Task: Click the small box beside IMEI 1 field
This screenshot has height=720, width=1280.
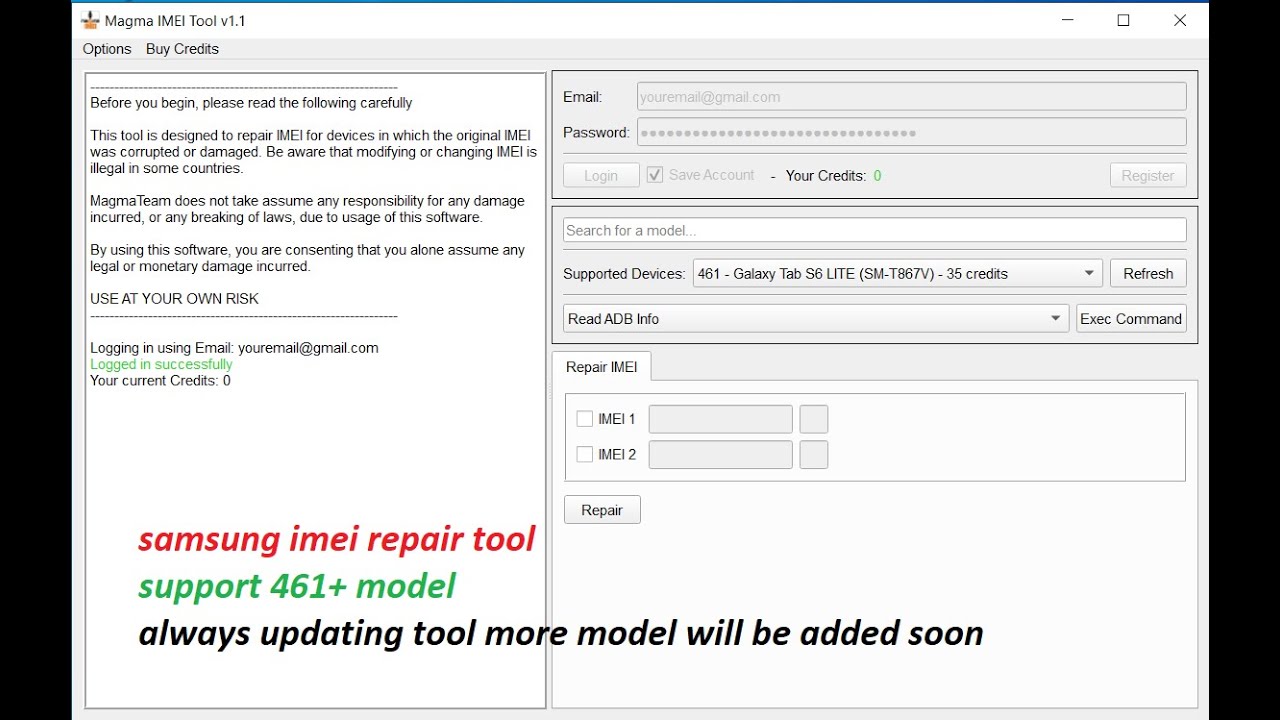Action: (814, 419)
